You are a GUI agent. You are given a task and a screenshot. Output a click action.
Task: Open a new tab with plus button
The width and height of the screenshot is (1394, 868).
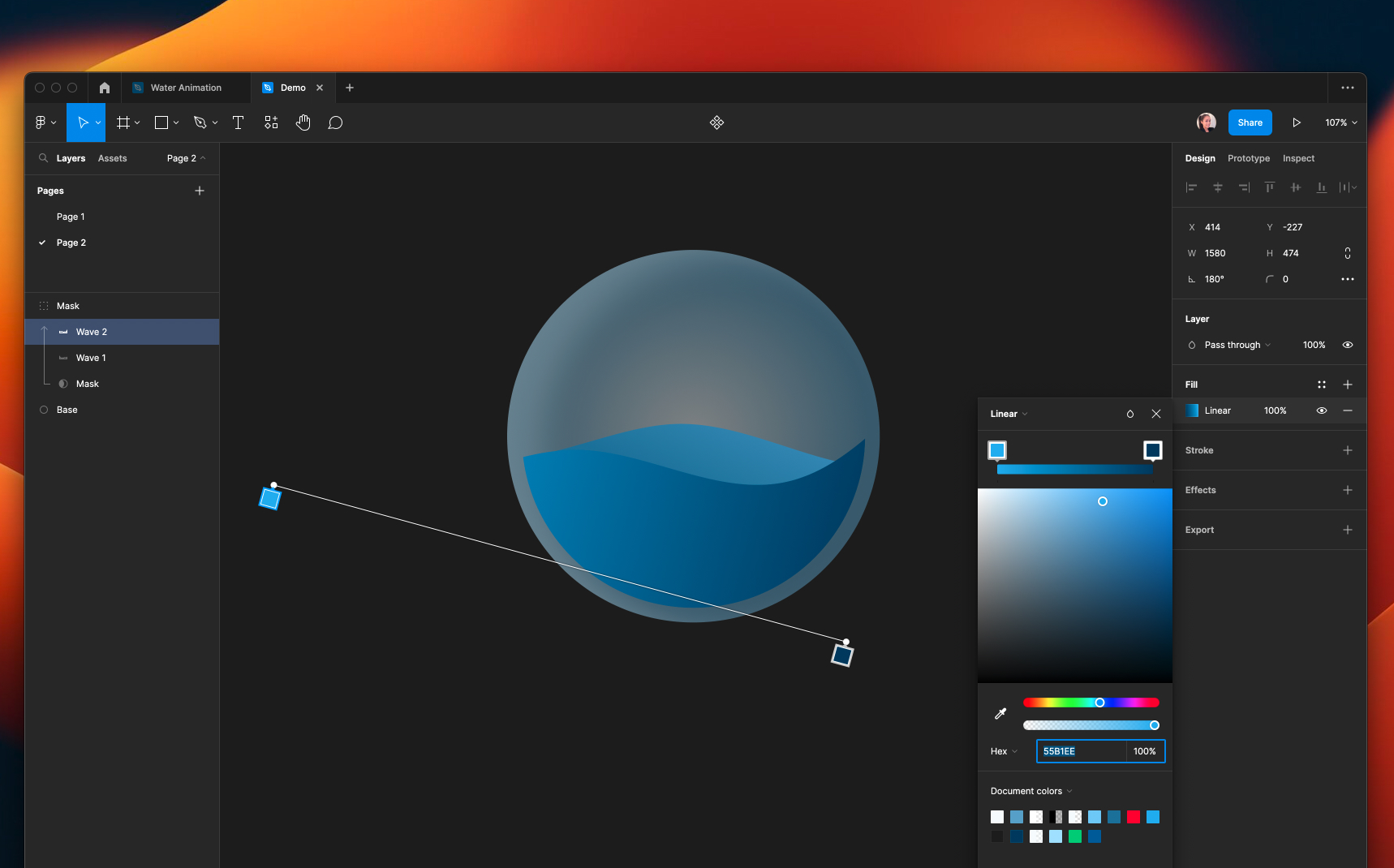[x=350, y=88]
